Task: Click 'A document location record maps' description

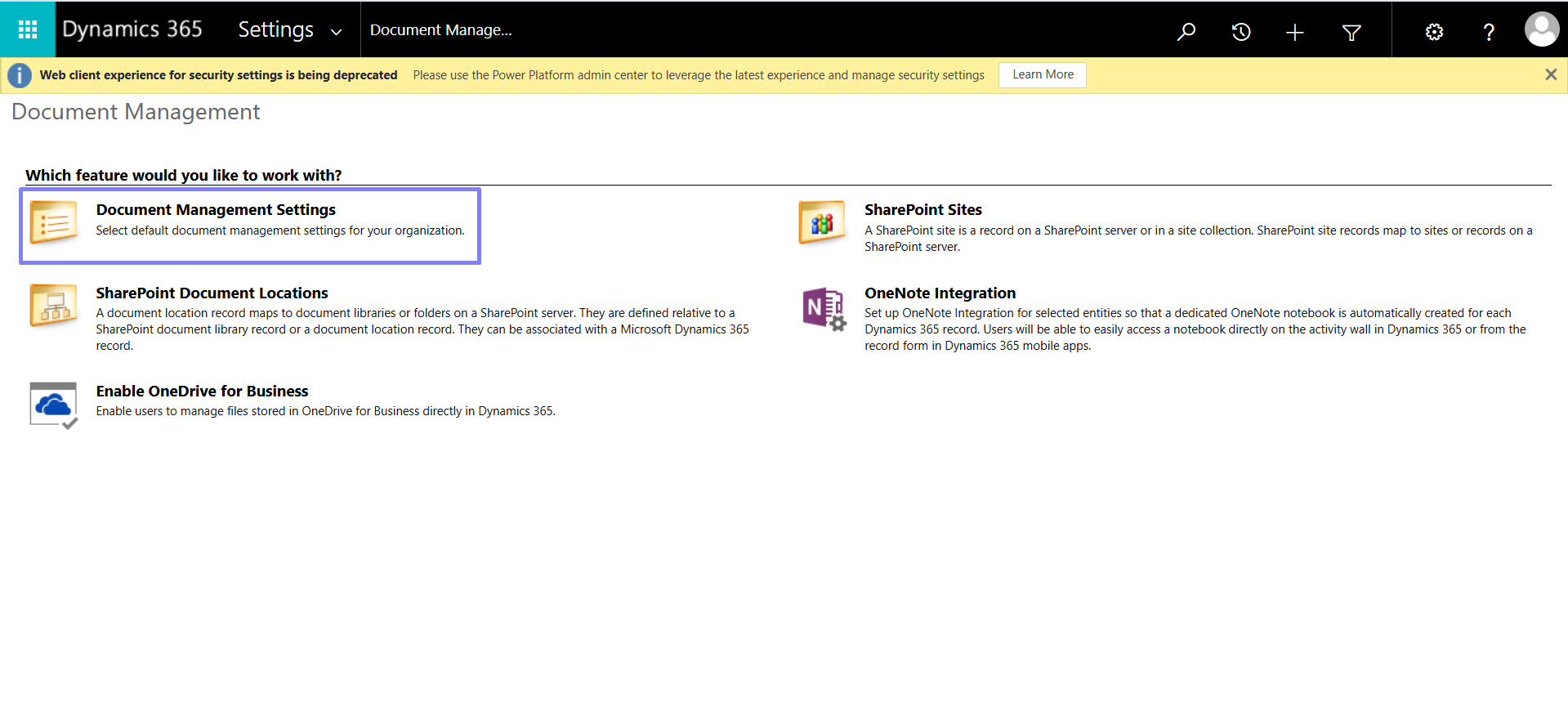Action: coord(422,329)
